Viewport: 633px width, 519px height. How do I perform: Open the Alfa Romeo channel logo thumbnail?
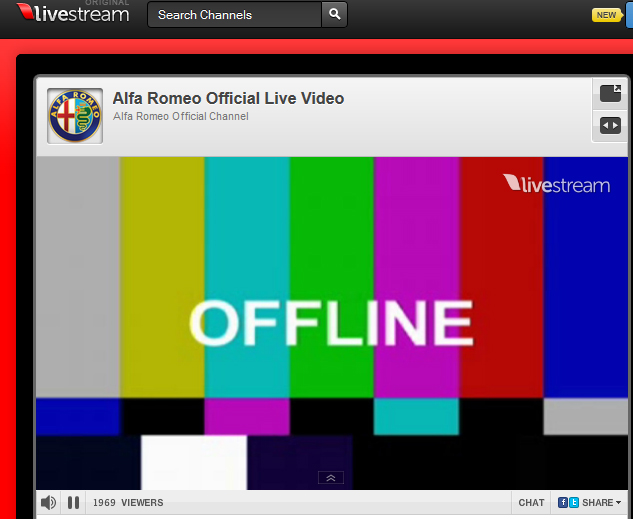[75, 116]
